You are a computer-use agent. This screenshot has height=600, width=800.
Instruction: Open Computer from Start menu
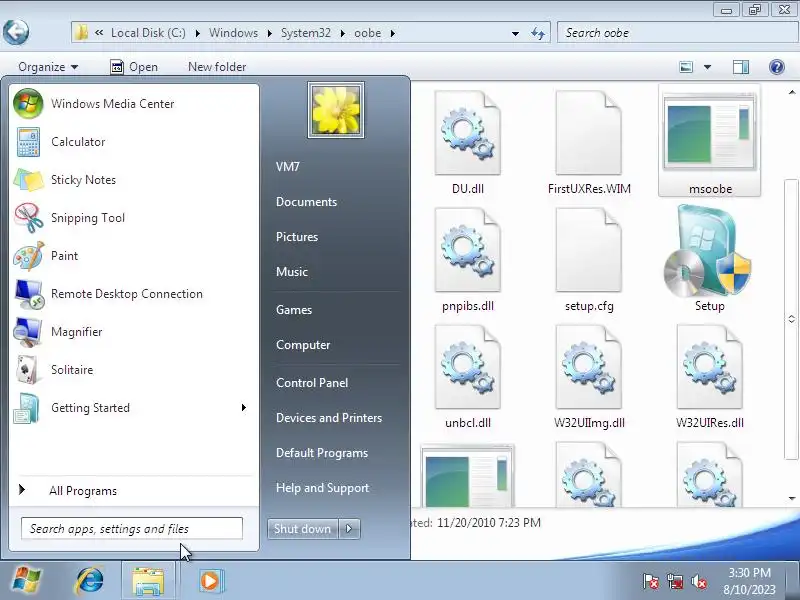point(303,345)
